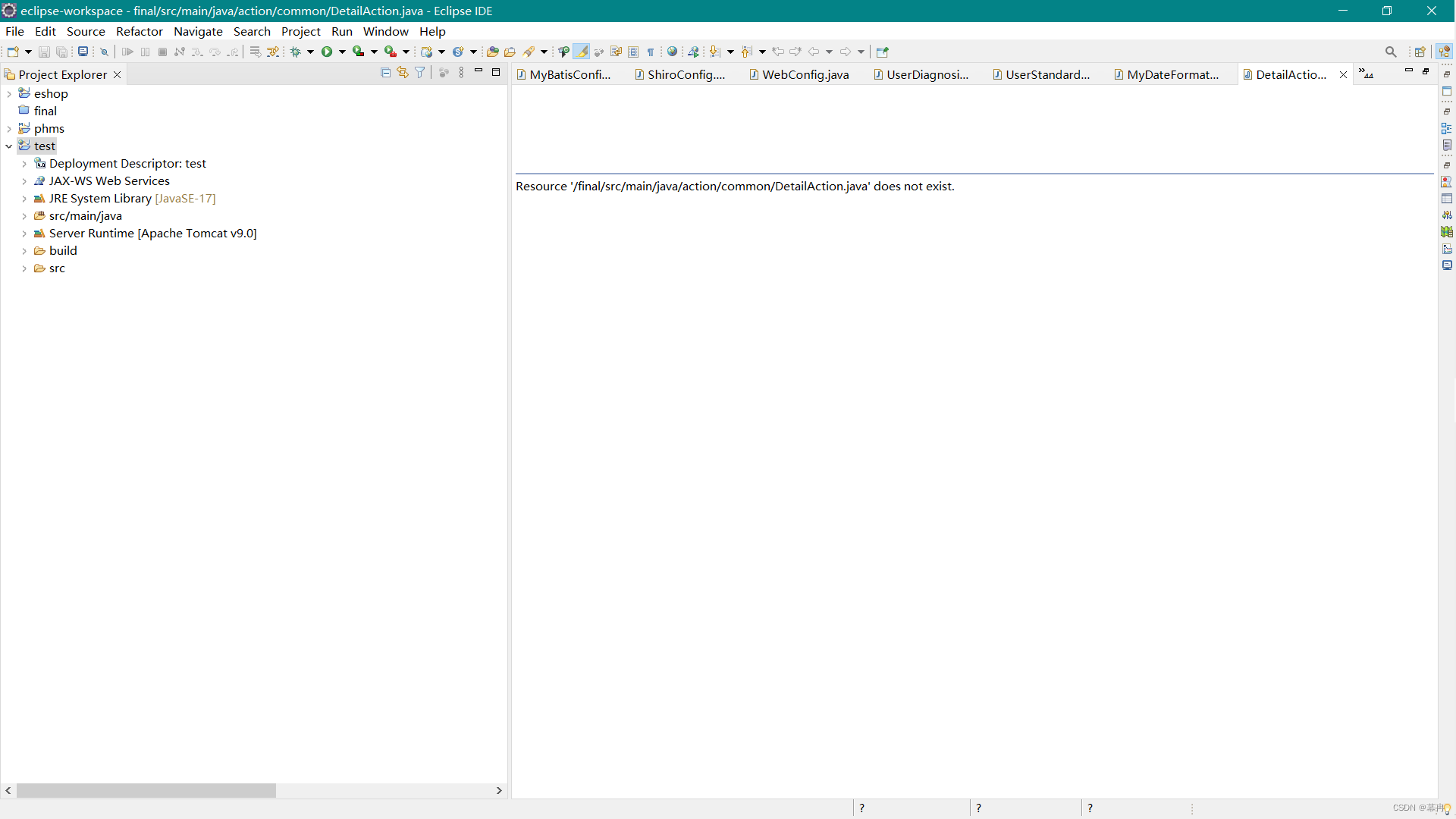Show hidden editor tabs list chevron
This screenshot has width=1456, height=819.
1366,73
